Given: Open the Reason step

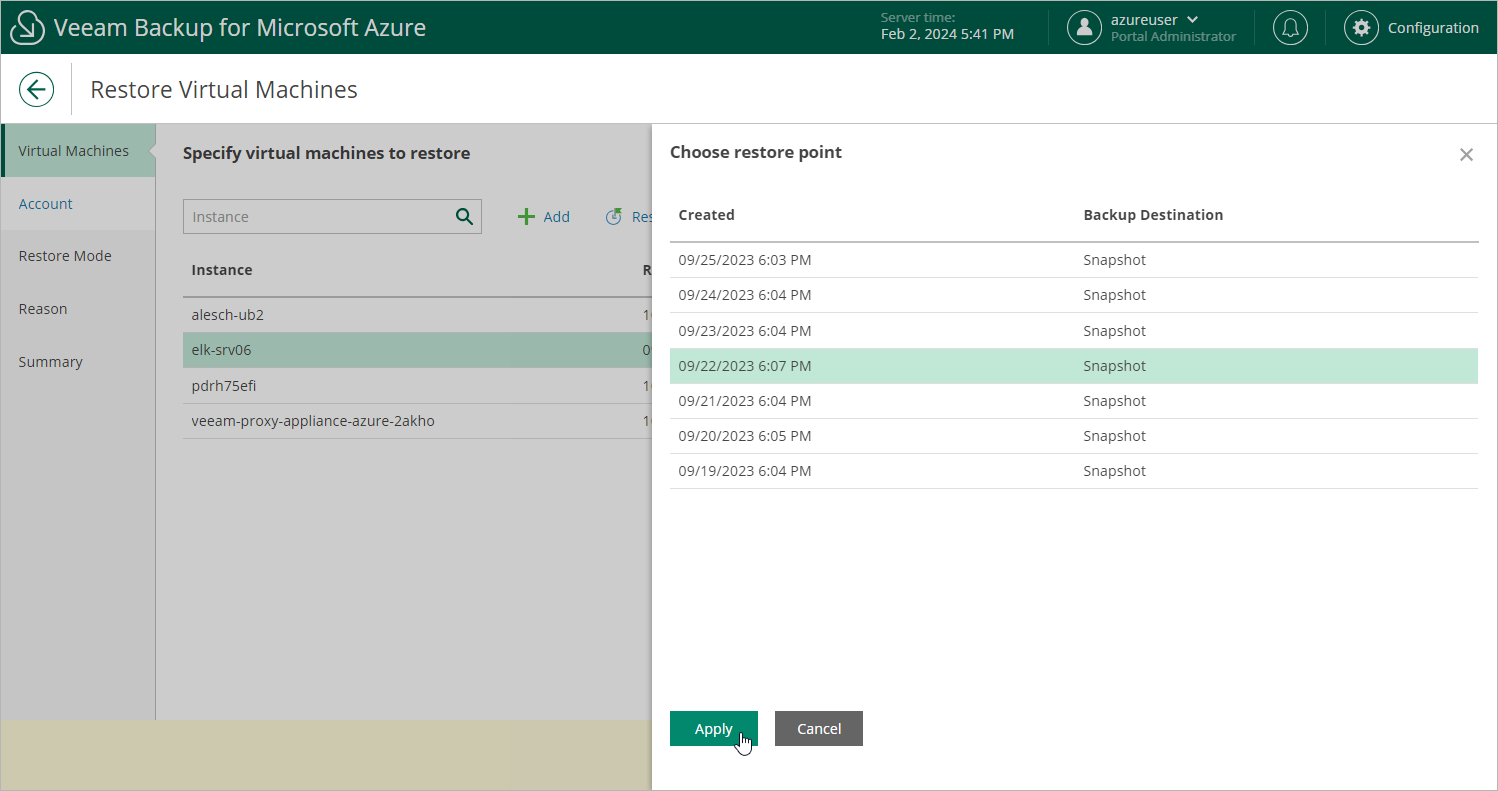Looking at the screenshot, I should click(78, 309).
